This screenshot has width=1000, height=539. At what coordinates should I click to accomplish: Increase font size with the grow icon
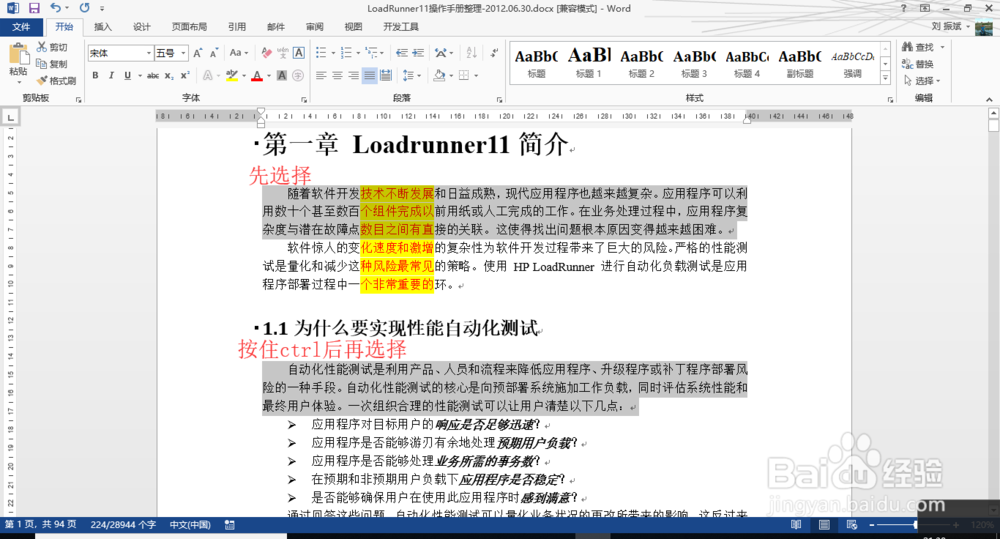(x=198, y=53)
